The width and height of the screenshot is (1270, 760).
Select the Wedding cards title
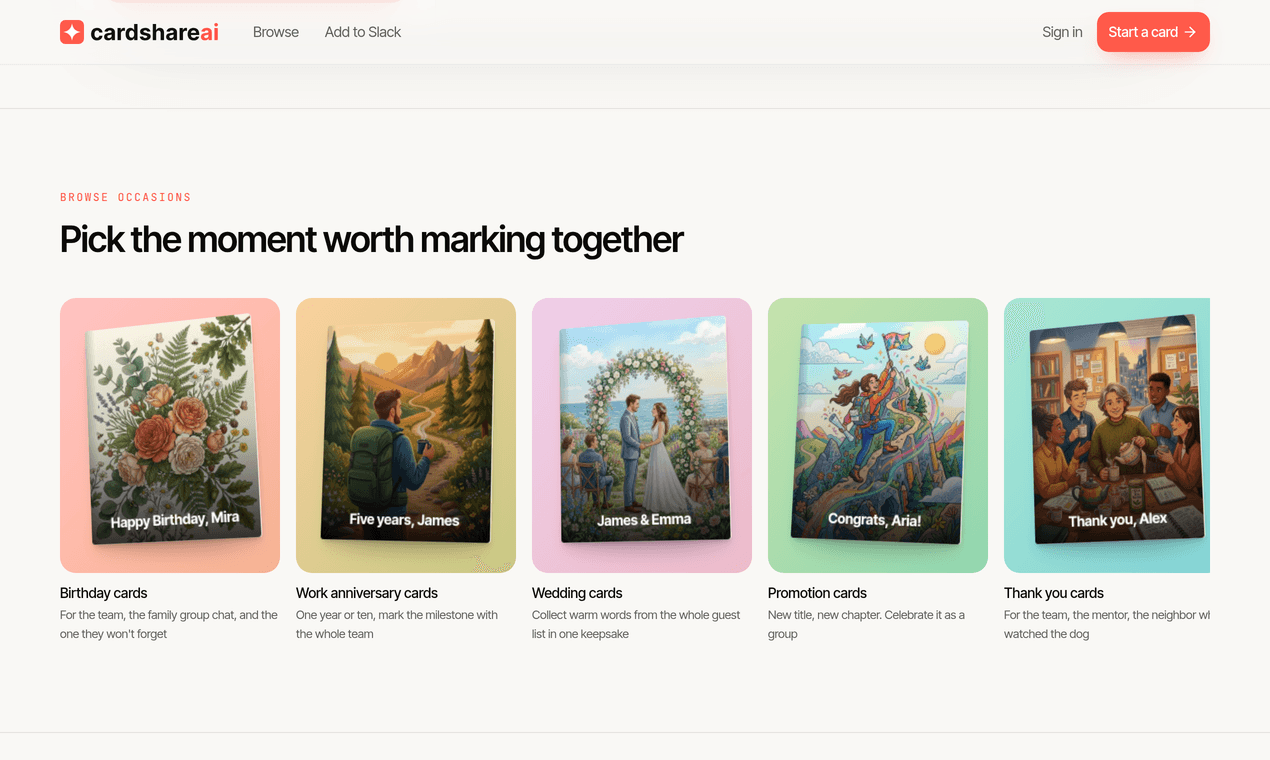(577, 593)
